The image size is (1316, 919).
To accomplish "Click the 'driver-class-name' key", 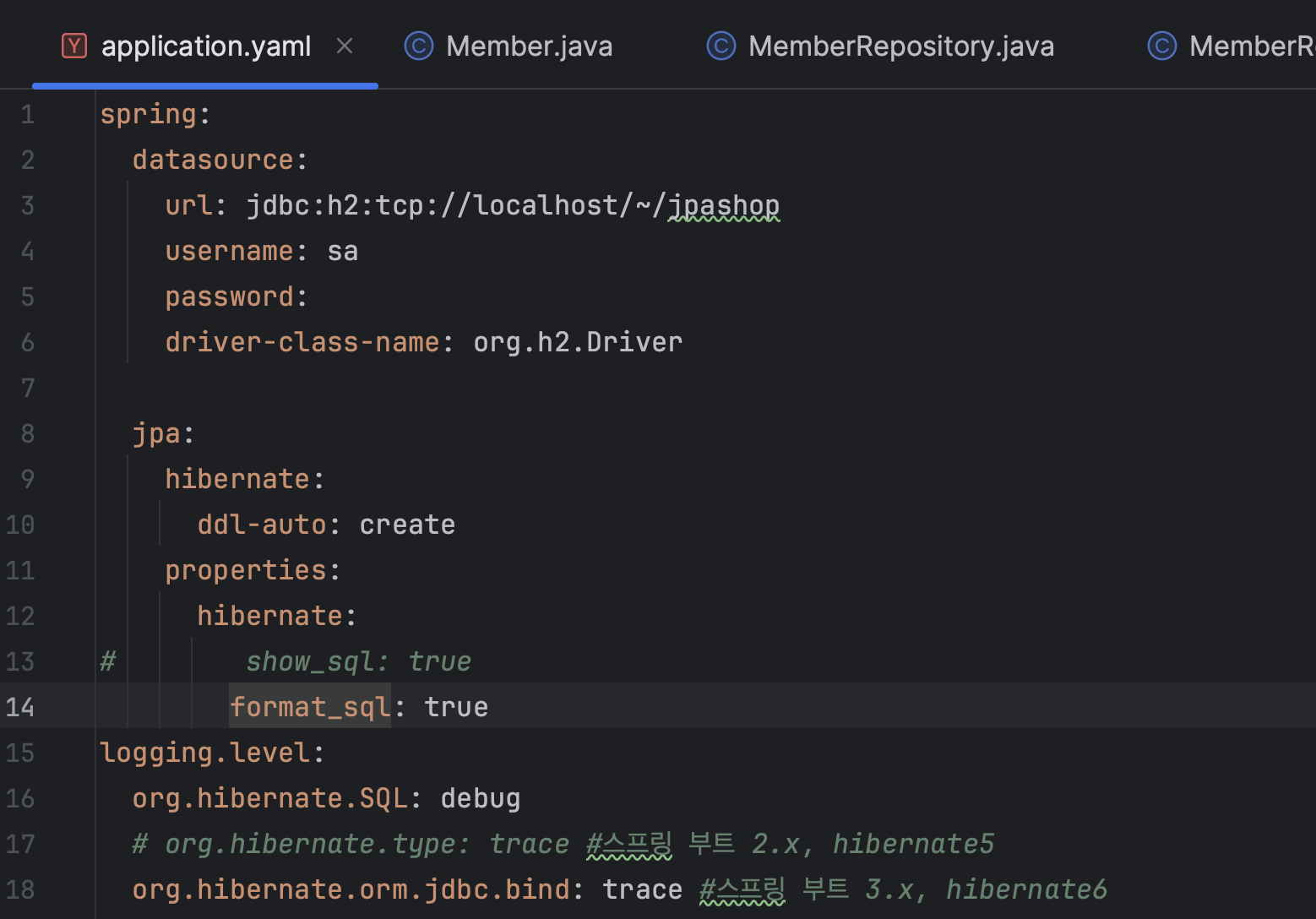I will click(302, 342).
